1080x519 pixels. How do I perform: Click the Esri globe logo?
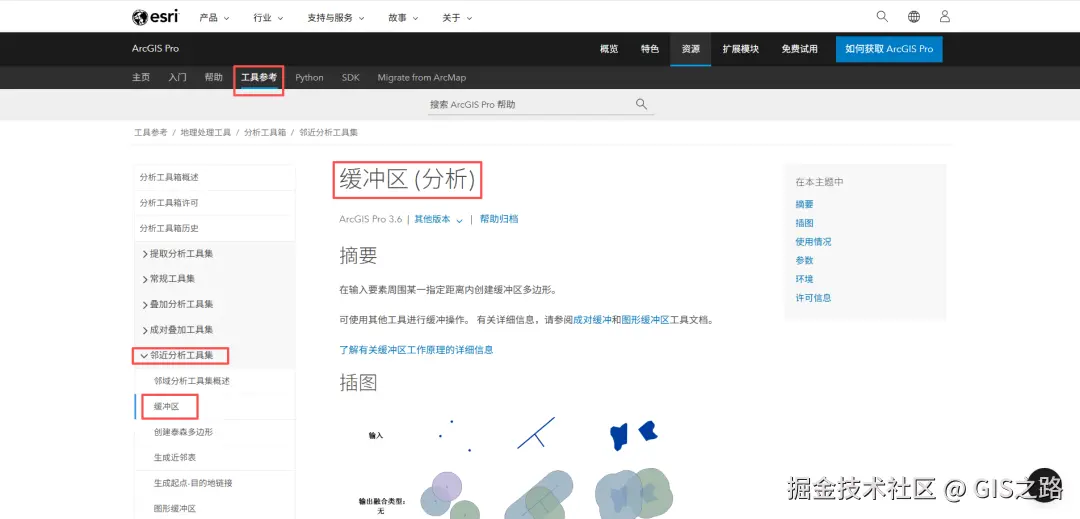(155, 17)
